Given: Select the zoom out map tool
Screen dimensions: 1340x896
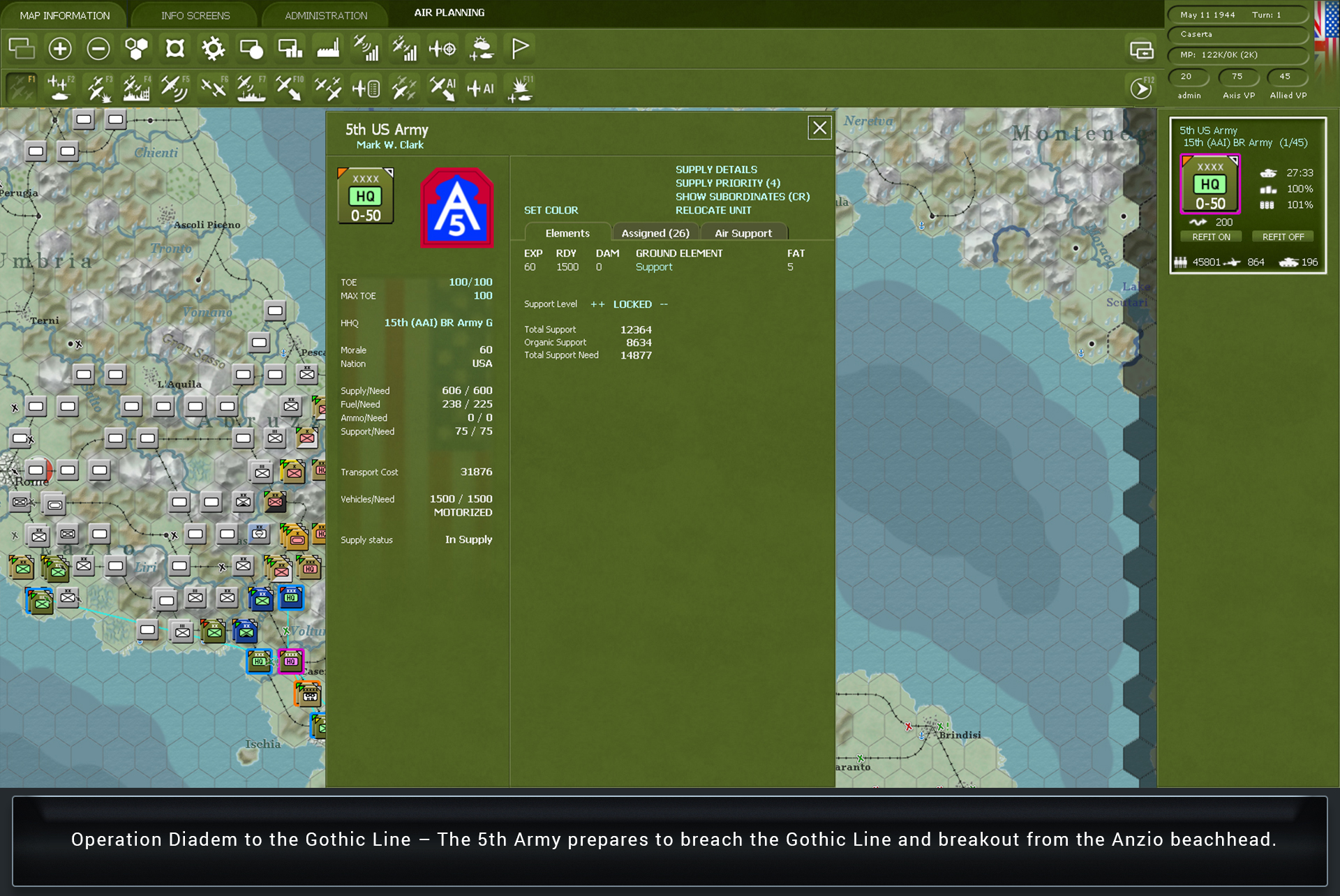Looking at the screenshot, I should click(98, 48).
